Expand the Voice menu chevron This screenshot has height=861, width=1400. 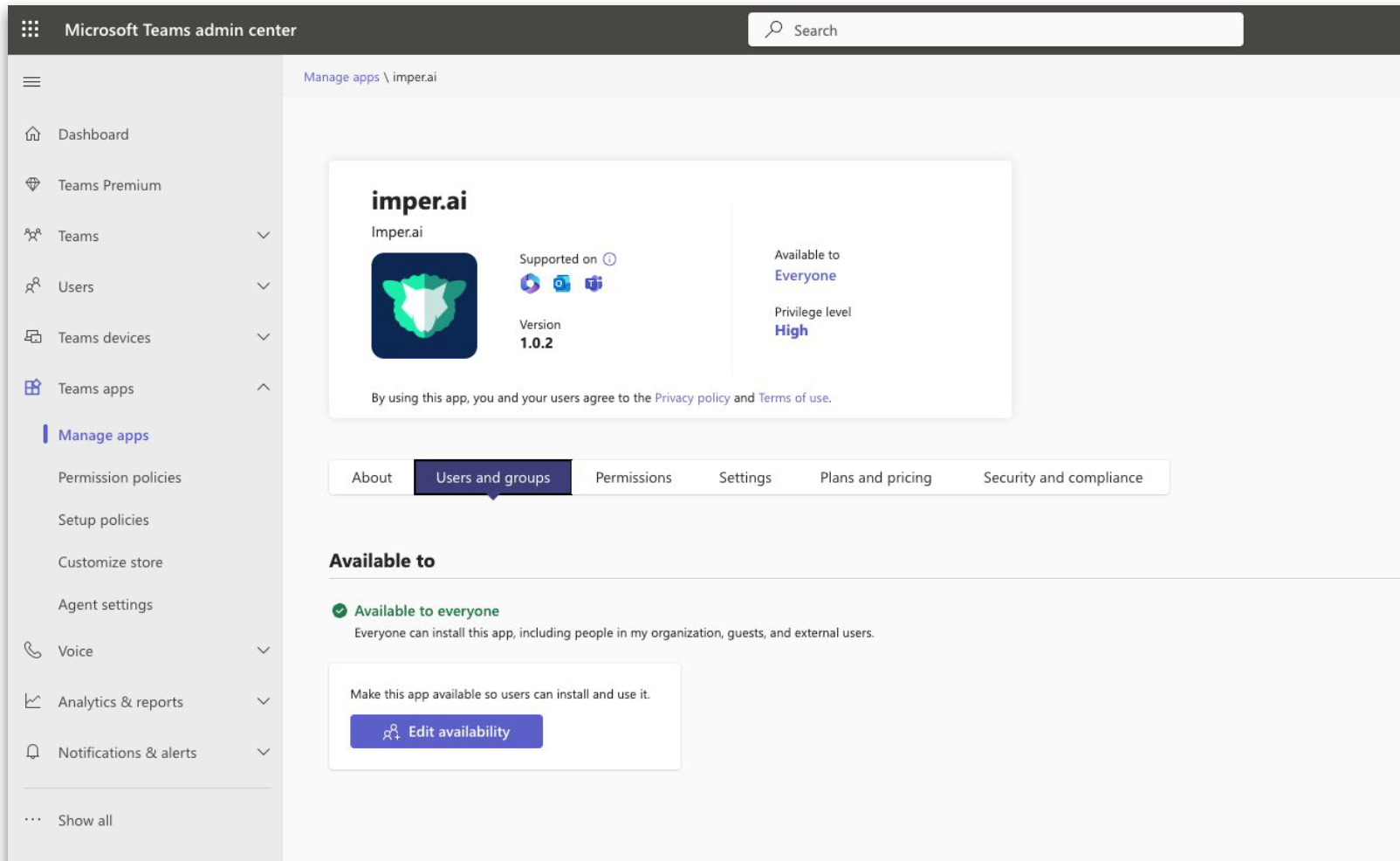pyautogui.click(x=264, y=650)
